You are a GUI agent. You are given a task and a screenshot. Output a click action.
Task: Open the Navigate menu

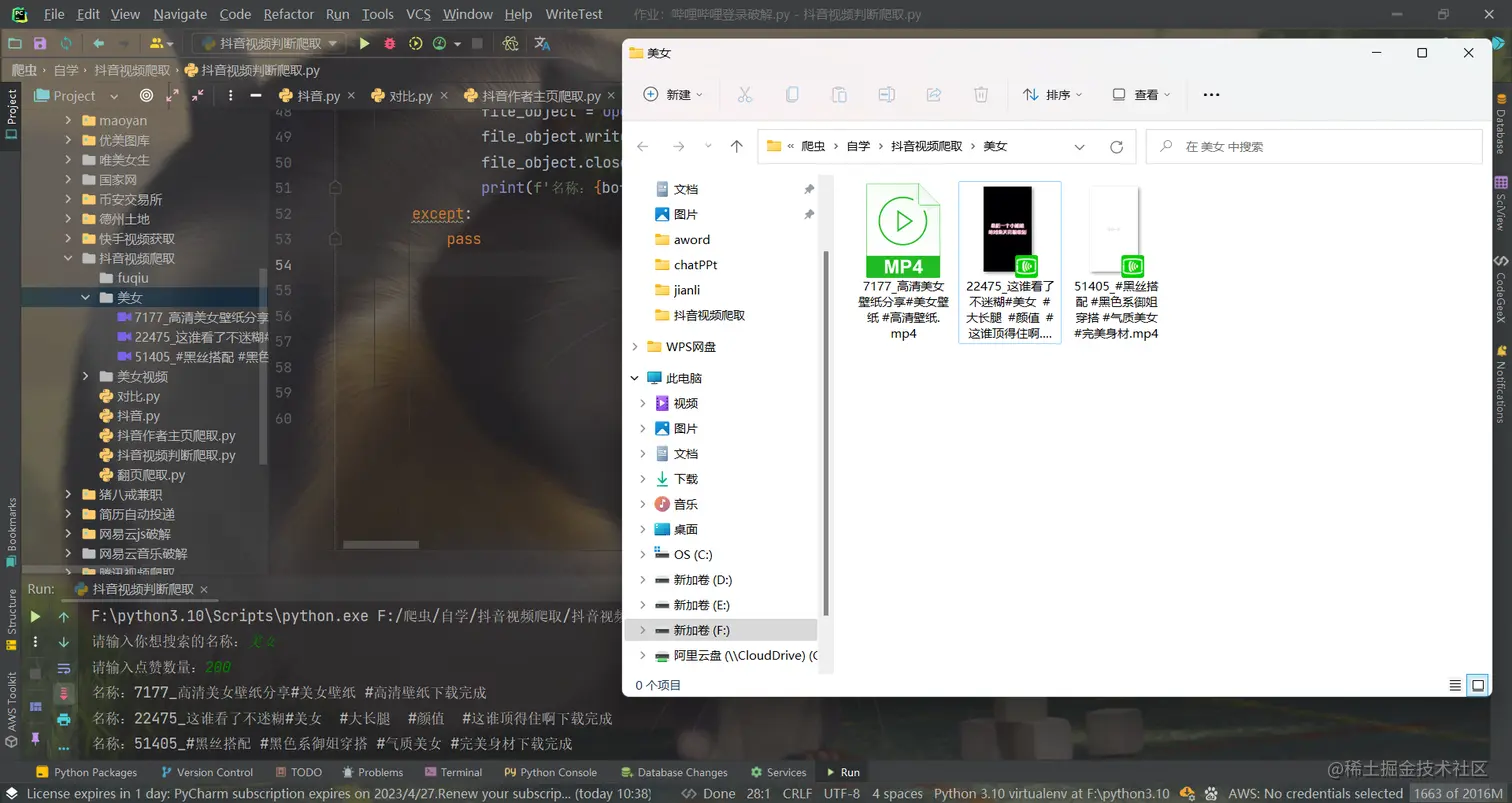180,14
